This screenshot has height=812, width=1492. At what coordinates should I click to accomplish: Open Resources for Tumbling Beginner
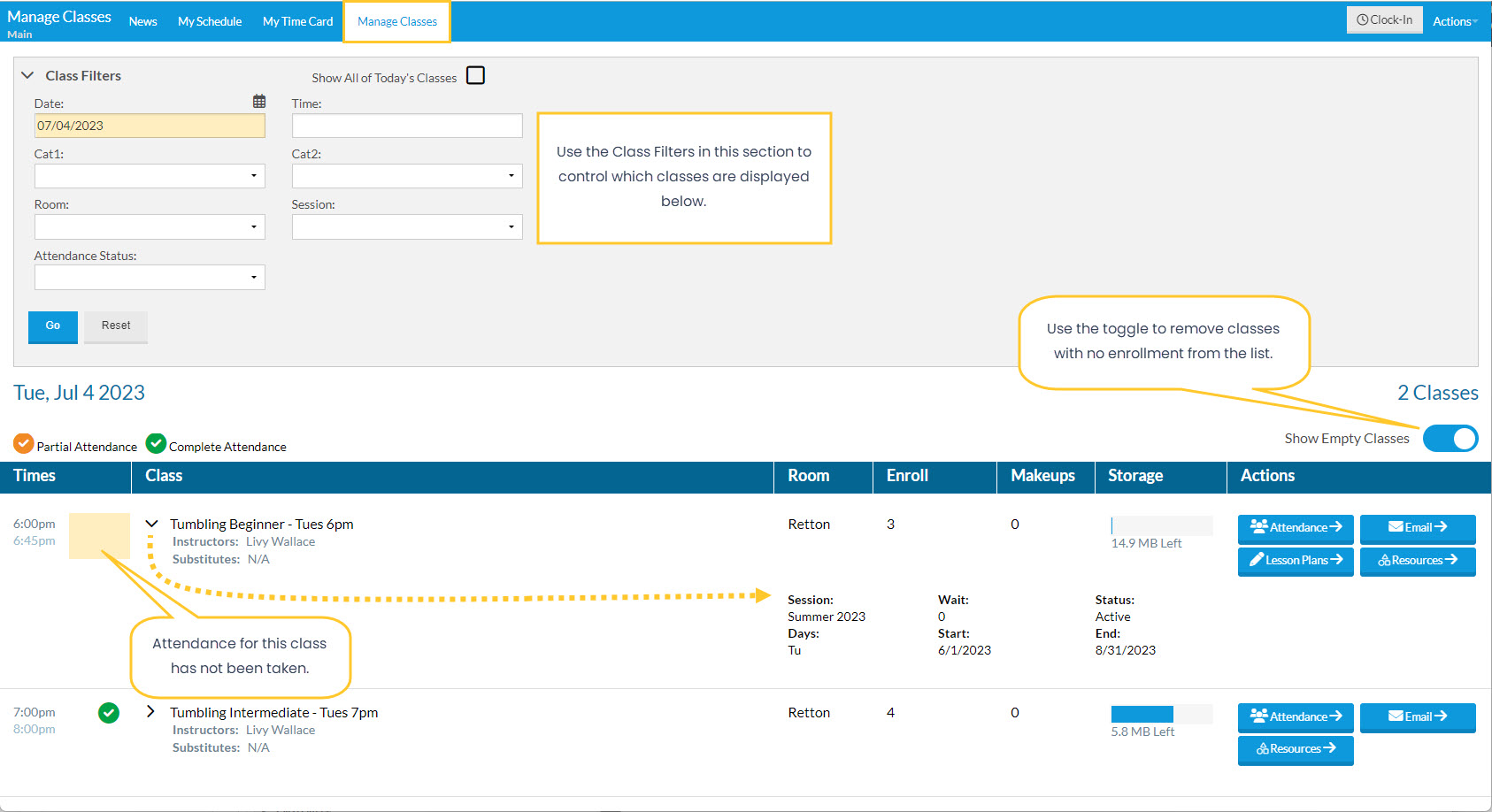pos(1418,561)
